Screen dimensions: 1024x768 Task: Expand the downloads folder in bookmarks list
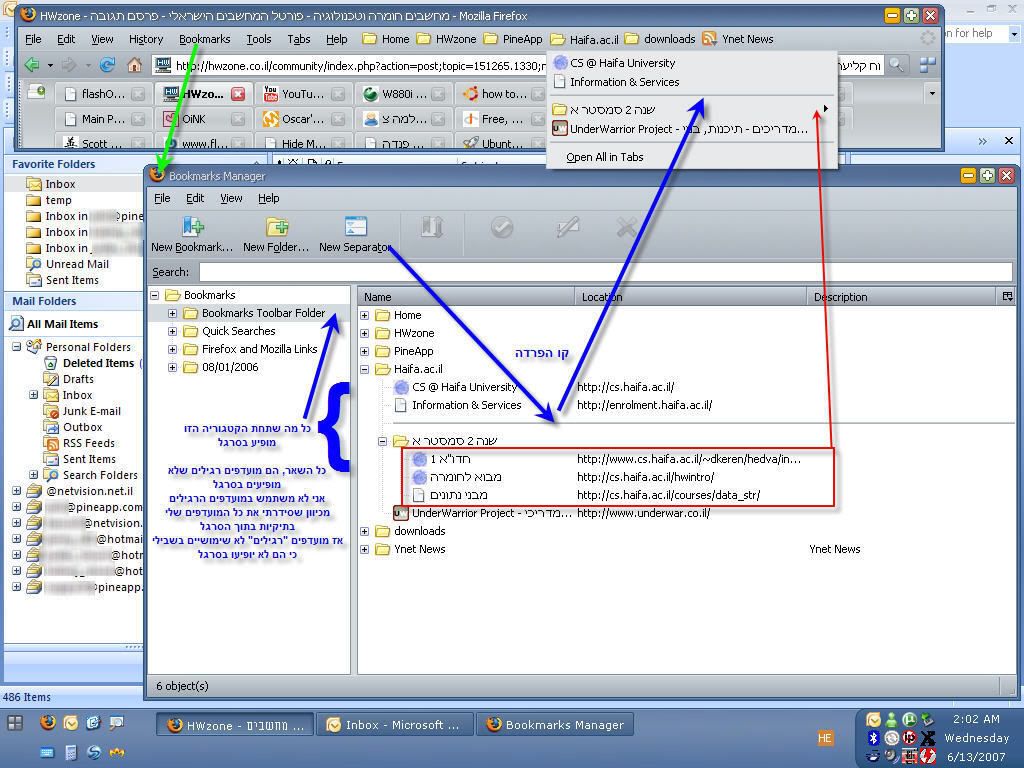point(364,532)
